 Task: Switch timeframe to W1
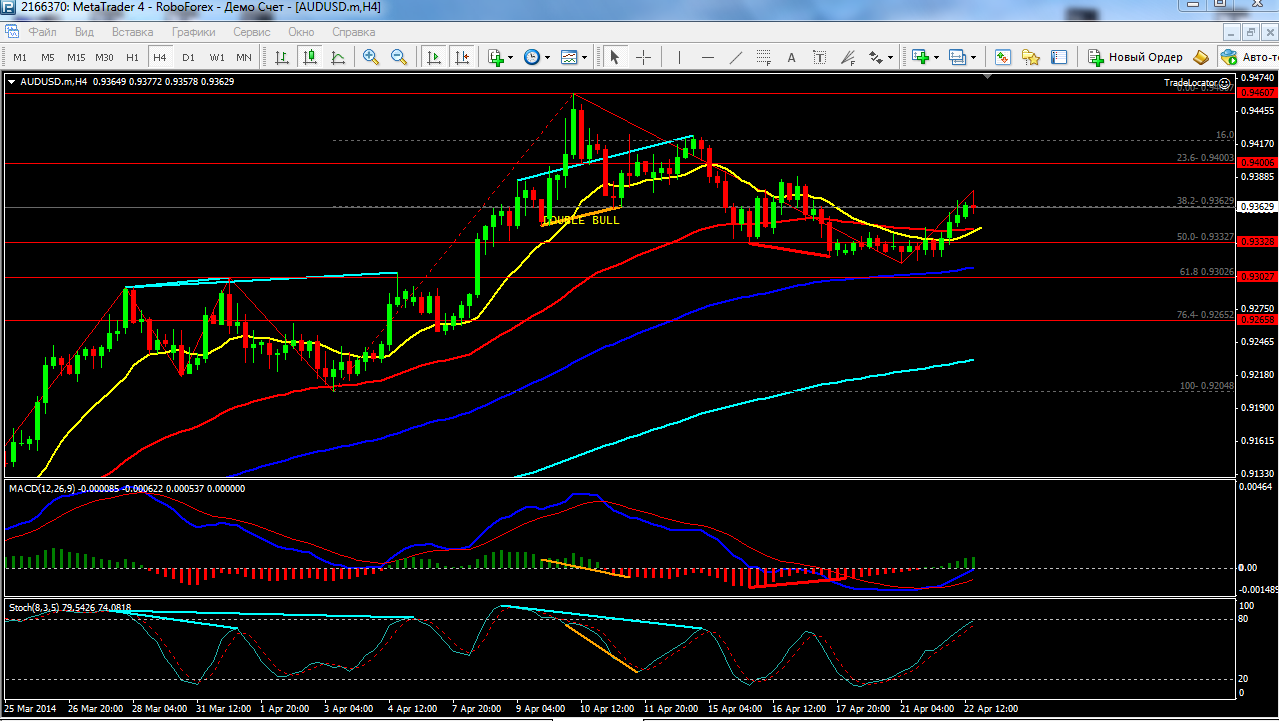coord(216,57)
